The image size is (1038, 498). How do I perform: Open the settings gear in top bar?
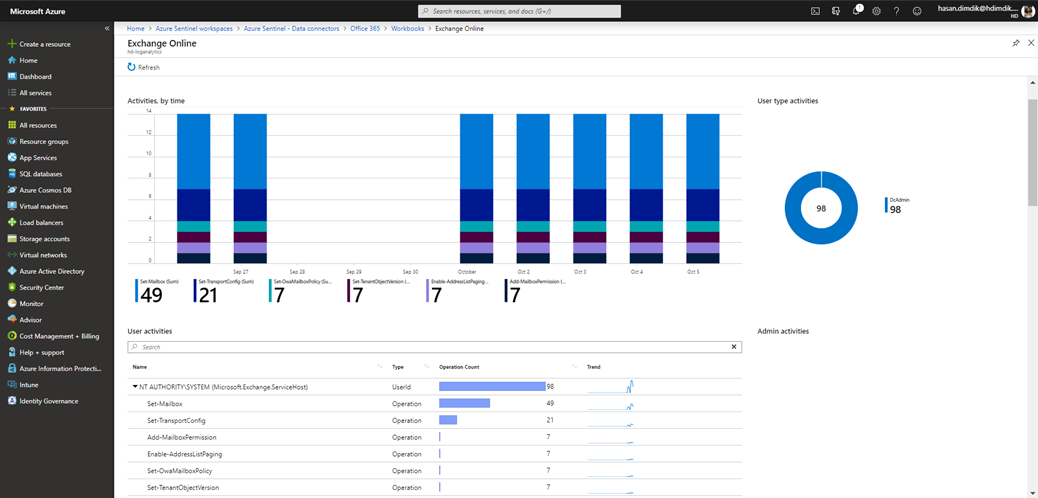[876, 11]
